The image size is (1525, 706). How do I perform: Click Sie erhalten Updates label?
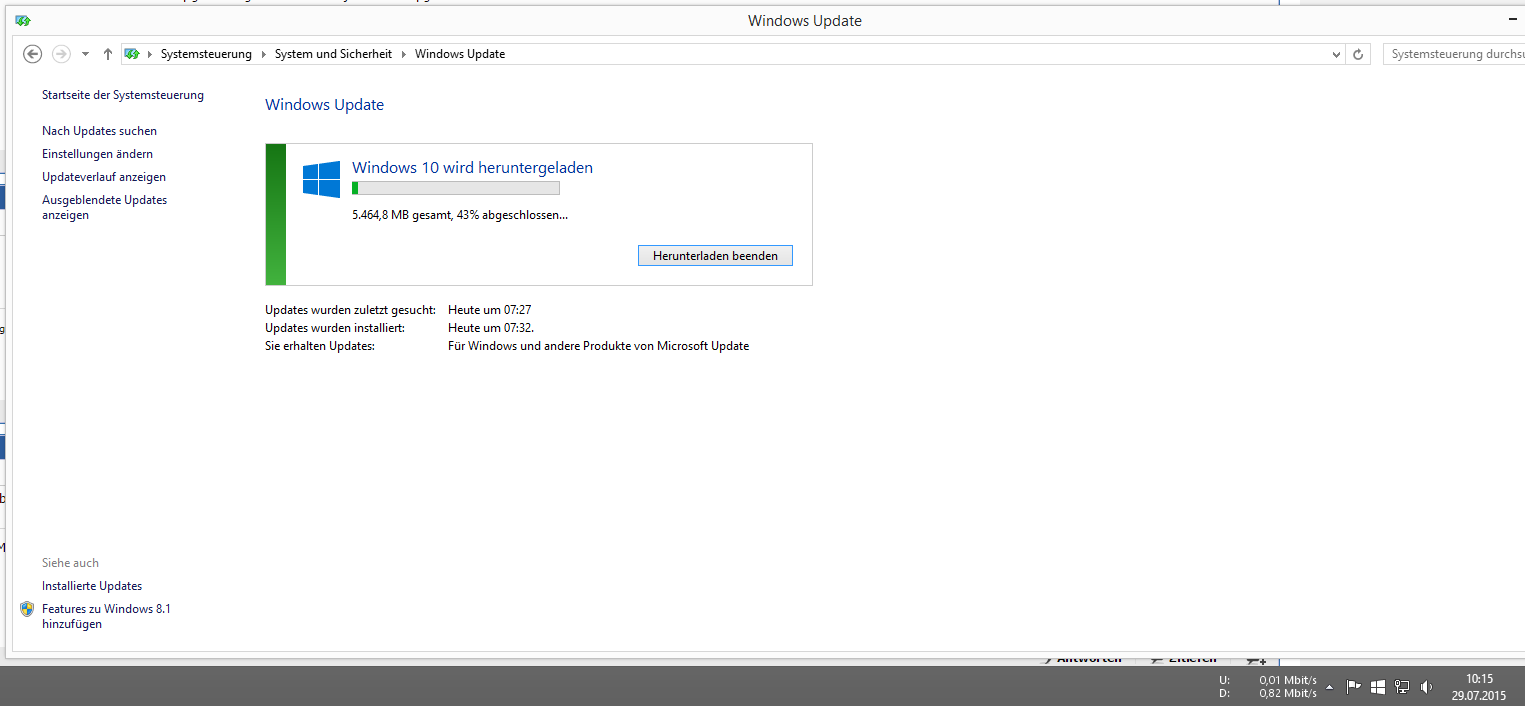319,346
